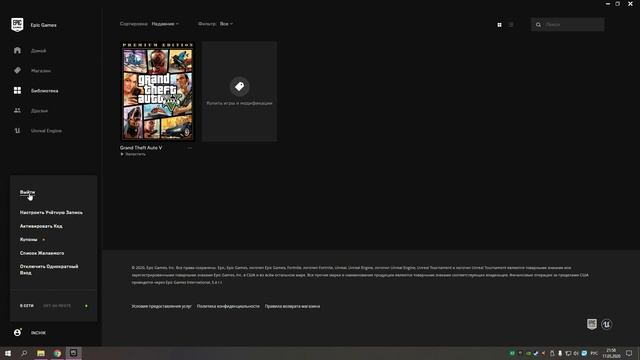Screen dimensions: 640x360
Task: Open the Windows taskbar search
Action: [x=24, y=353]
